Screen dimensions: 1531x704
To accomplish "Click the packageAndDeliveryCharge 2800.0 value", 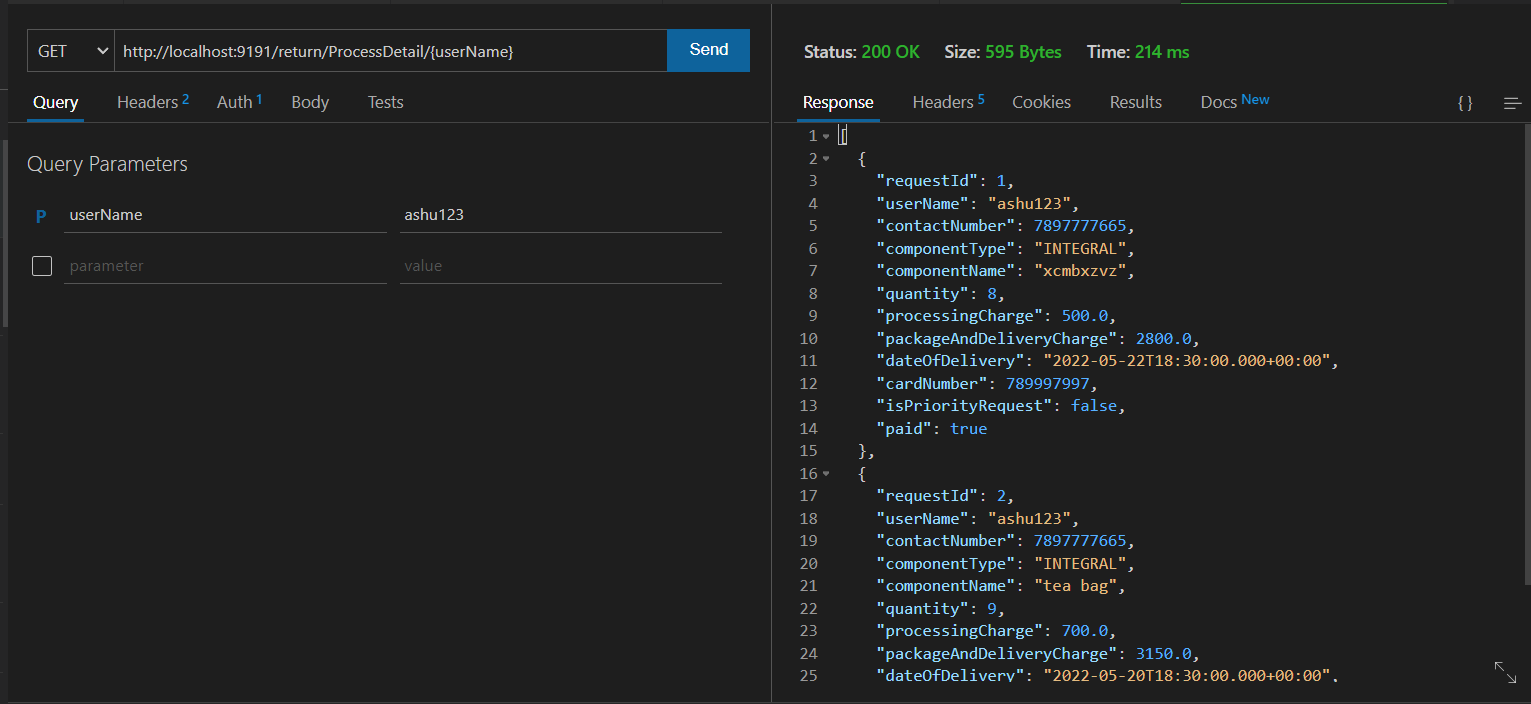I will click(1163, 338).
